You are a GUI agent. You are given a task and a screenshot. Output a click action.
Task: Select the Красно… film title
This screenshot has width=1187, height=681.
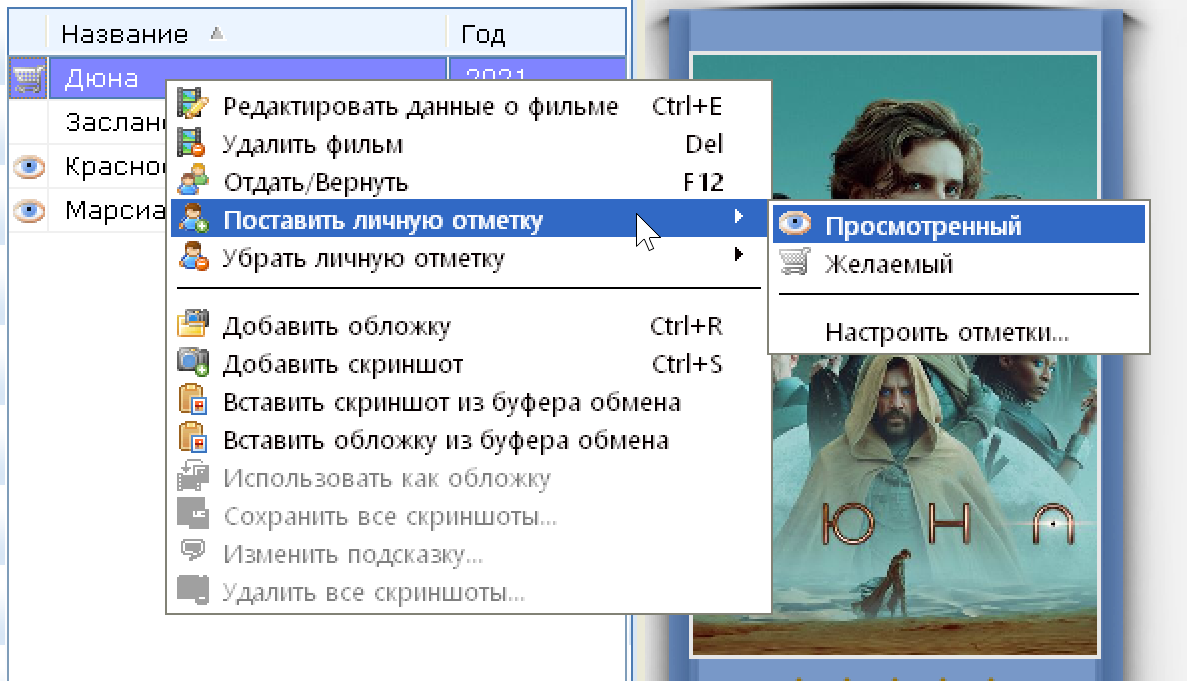[115, 166]
